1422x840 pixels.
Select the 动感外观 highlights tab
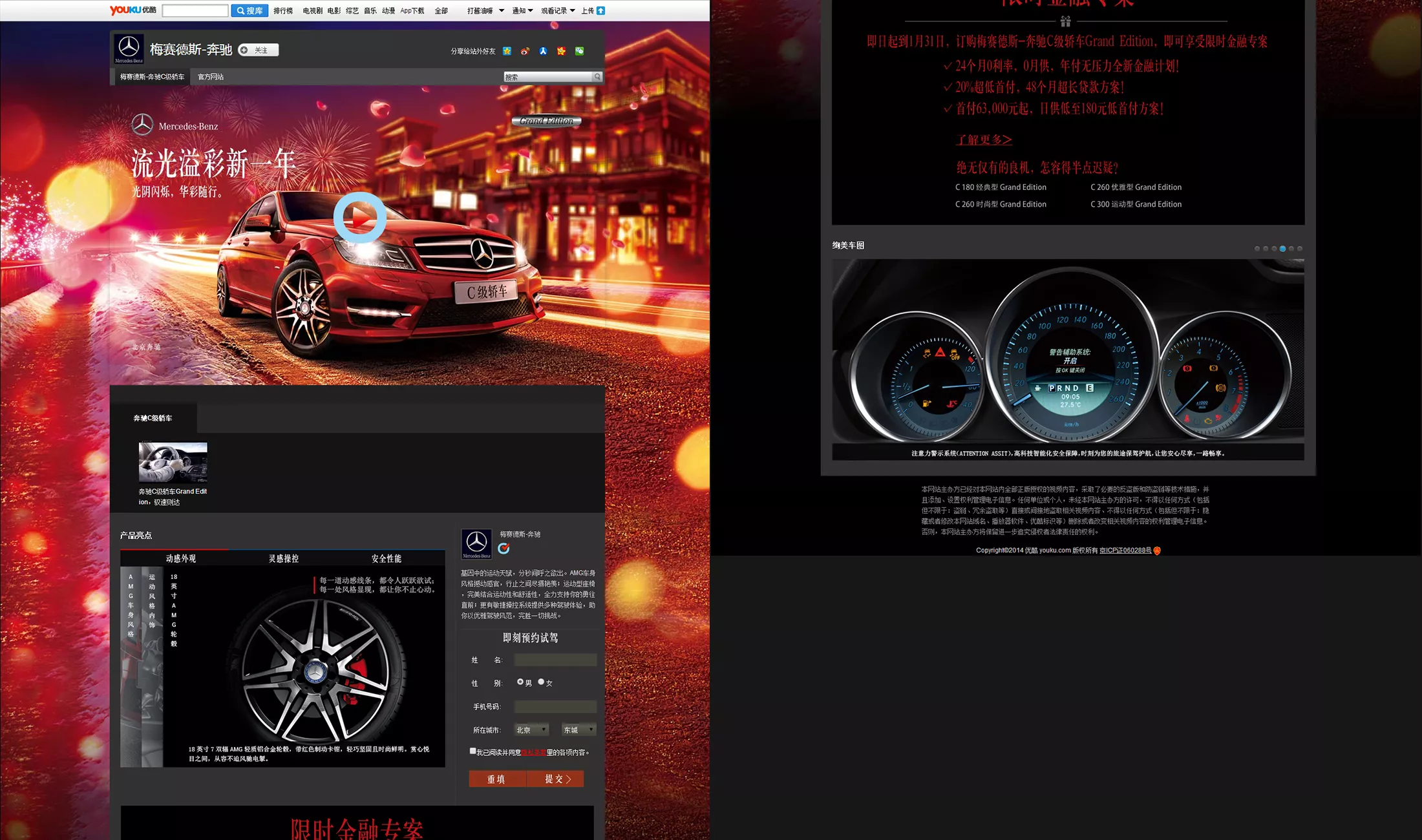(x=181, y=558)
